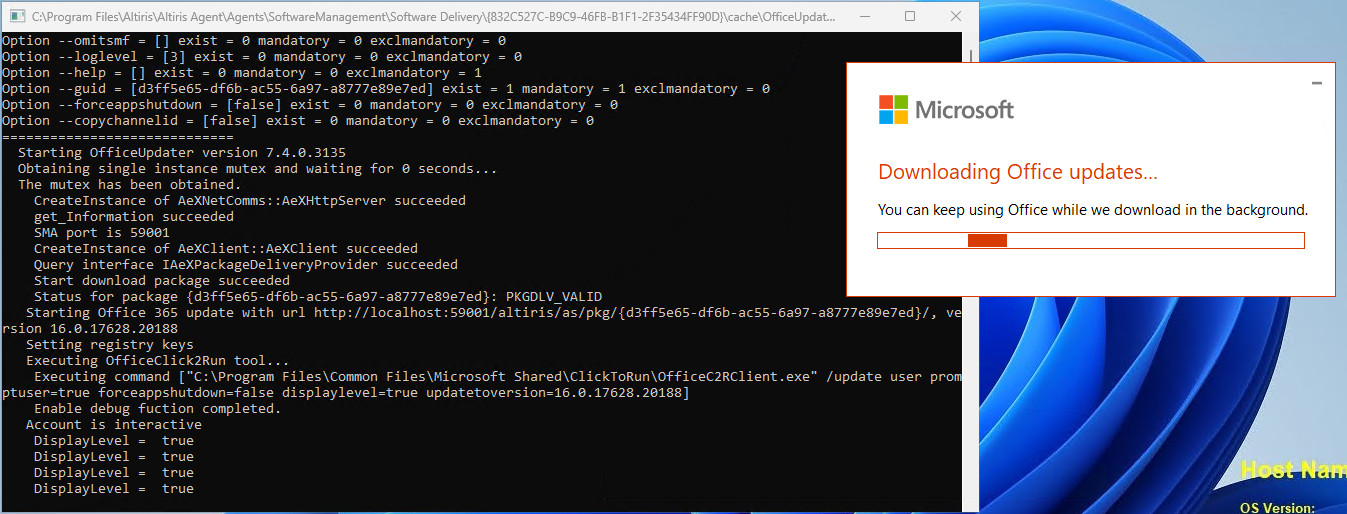1347x514 pixels.
Task: Minimize the Downloading Office updates dialog
Action: tap(1317, 84)
